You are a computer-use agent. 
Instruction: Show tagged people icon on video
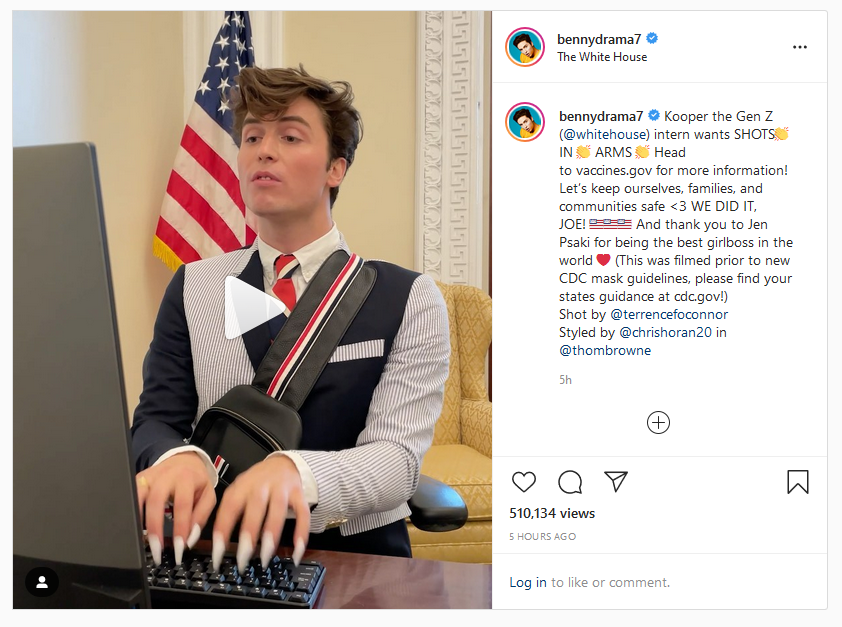(42, 582)
